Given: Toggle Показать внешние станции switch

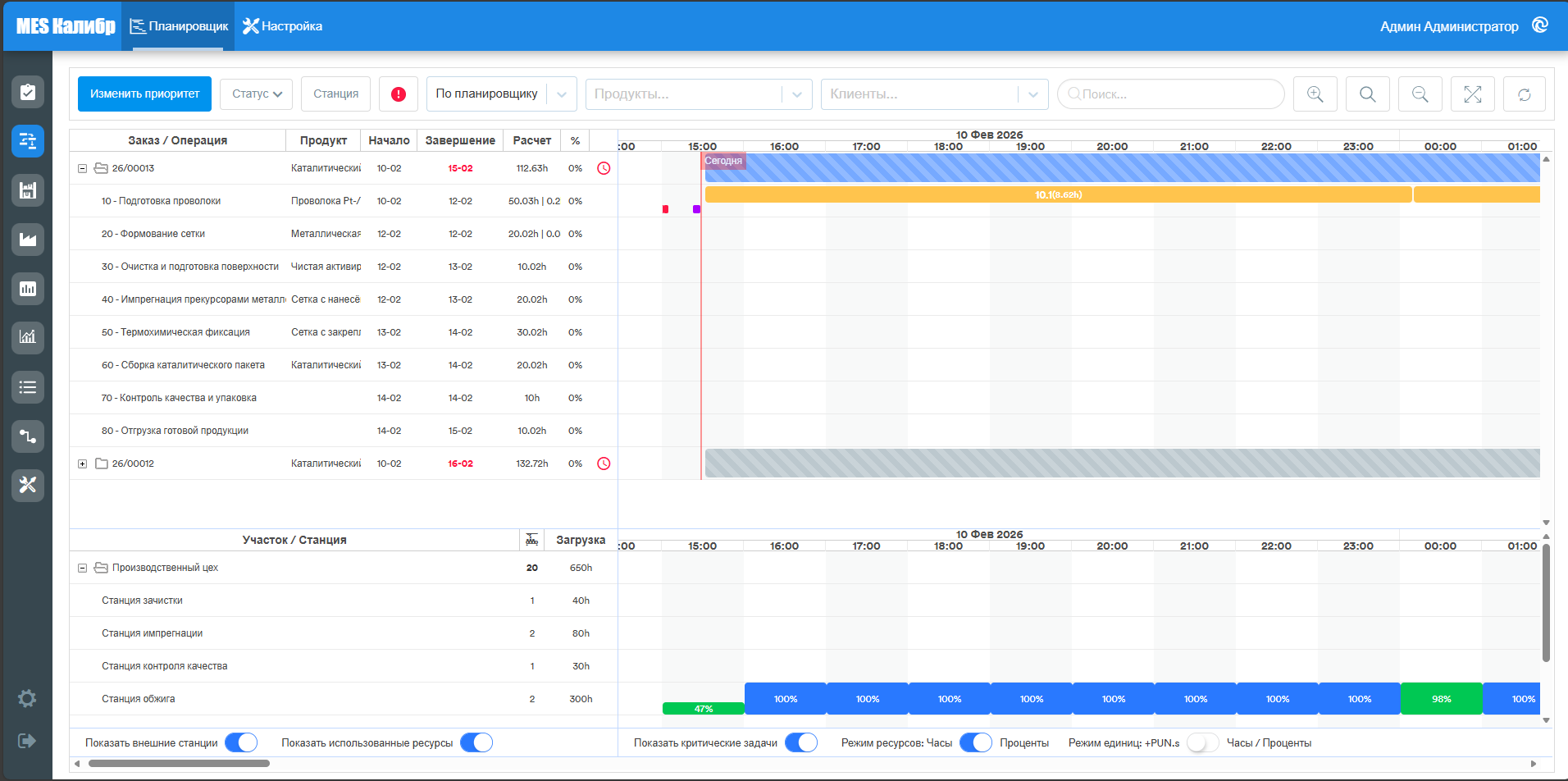Looking at the screenshot, I should [241, 742].
